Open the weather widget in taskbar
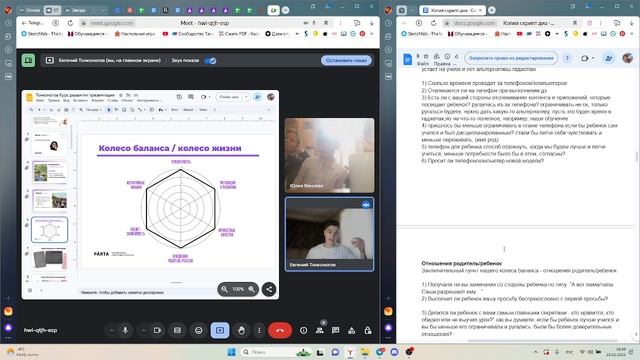This screenshot has height=360, width=640. pyautogui.click(x=22, y=352)
